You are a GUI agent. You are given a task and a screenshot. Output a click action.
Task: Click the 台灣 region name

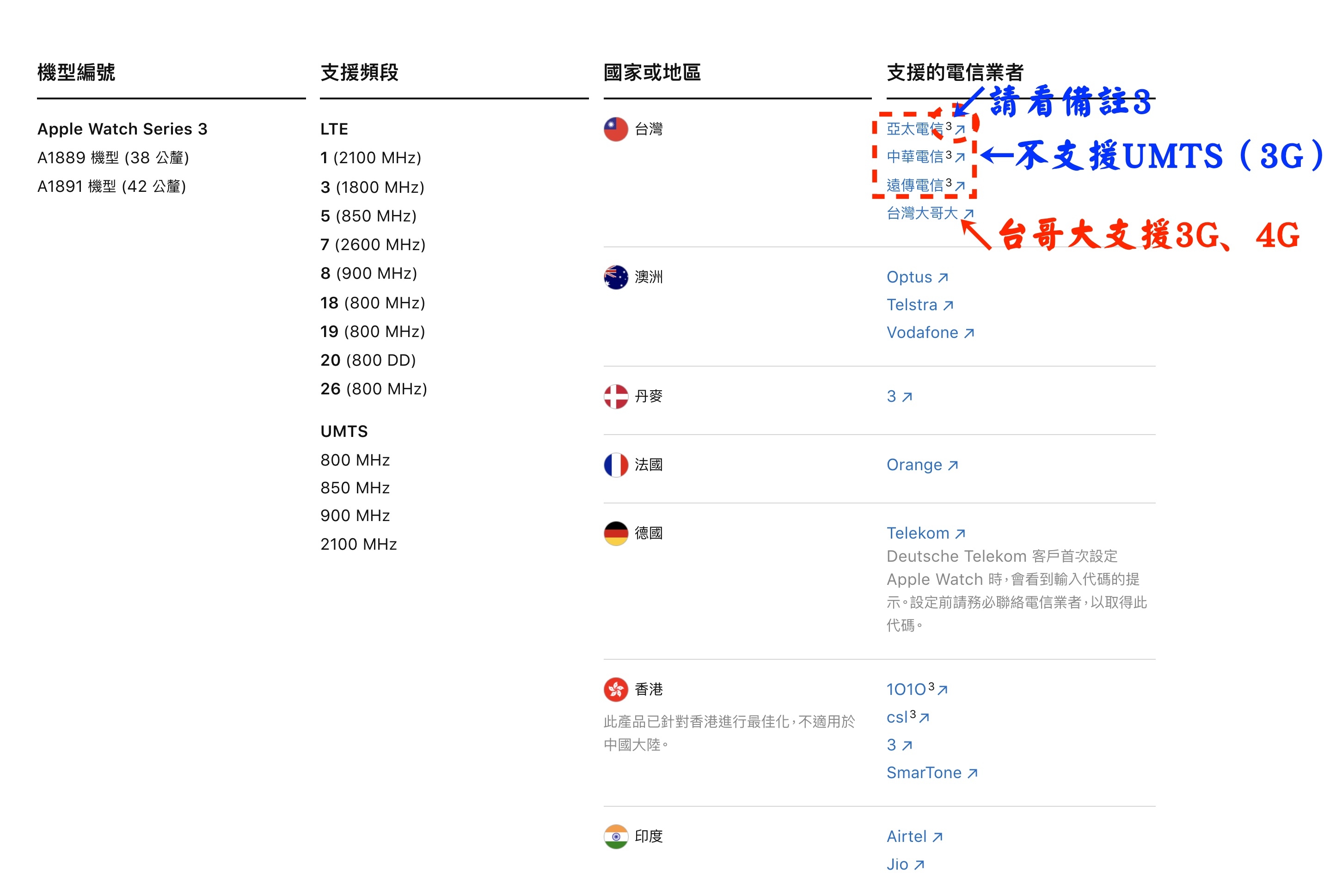[649, 129]
